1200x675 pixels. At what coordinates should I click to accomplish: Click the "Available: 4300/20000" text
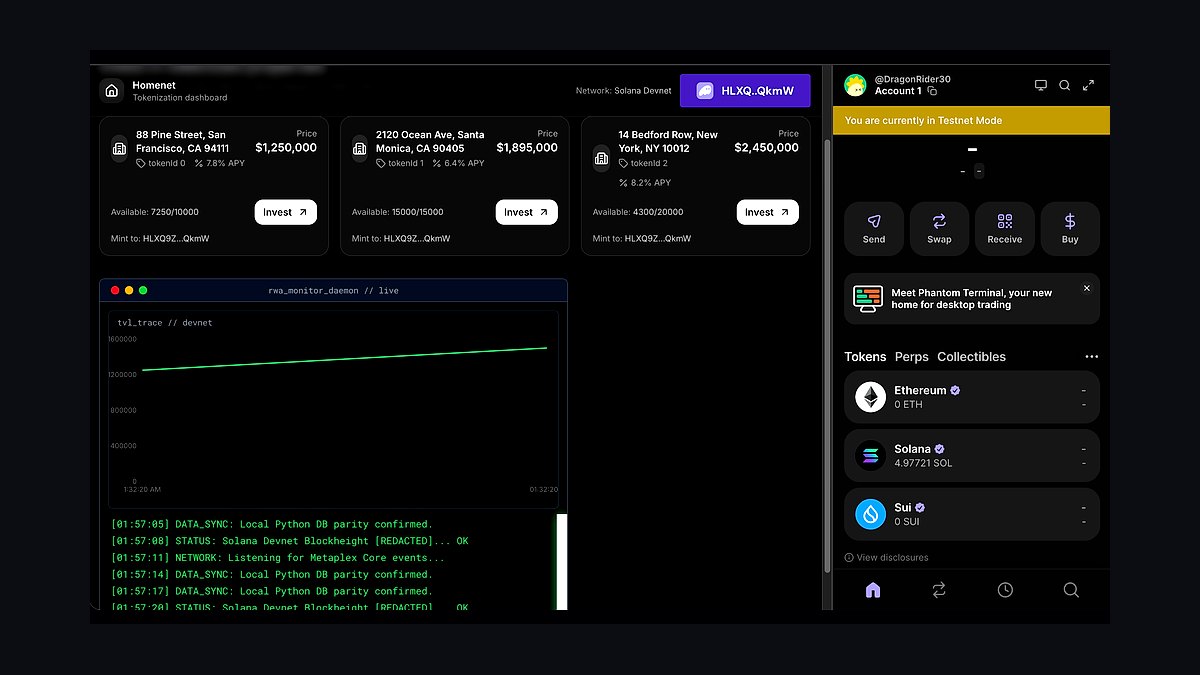tap(638, 212)
